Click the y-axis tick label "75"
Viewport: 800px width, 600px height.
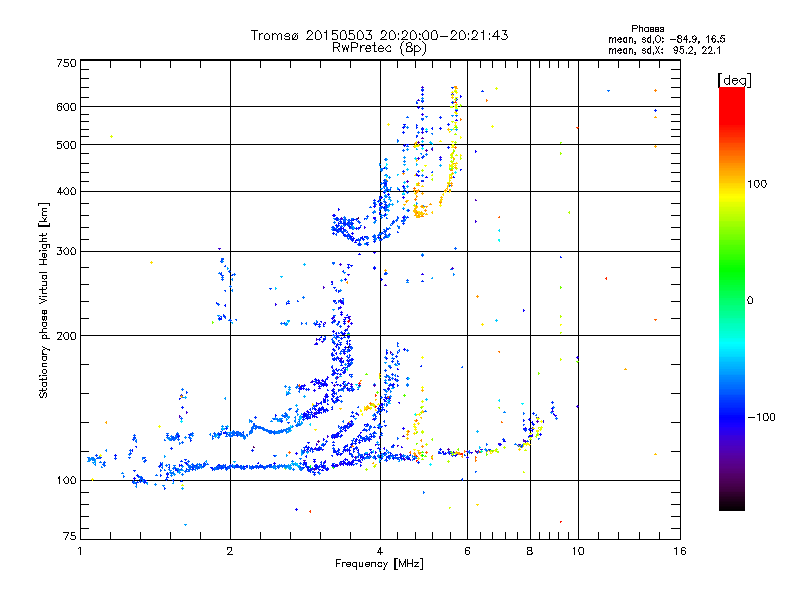(x=70, y=536)
